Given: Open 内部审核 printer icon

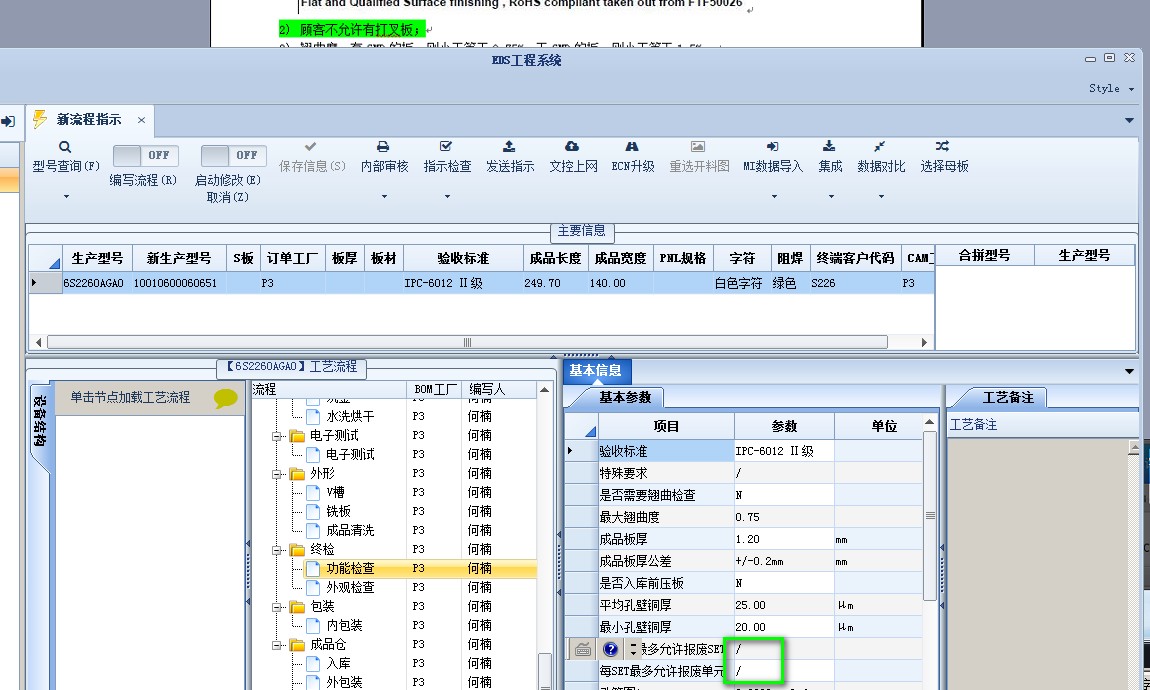Looking at the screenshot, I should pyautogui.click(x=383, y=147).
